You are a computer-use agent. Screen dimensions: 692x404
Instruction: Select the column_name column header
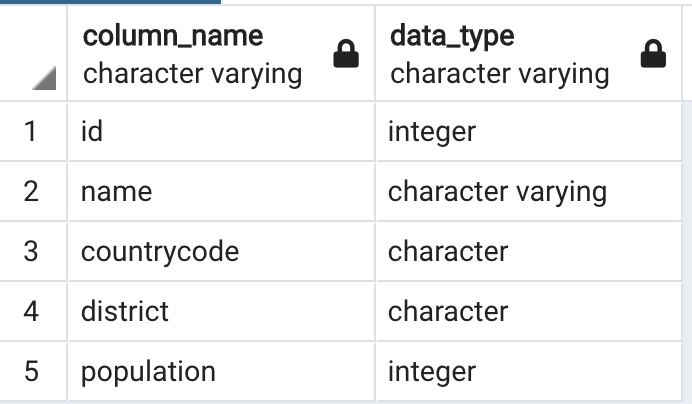coord(221,53)
